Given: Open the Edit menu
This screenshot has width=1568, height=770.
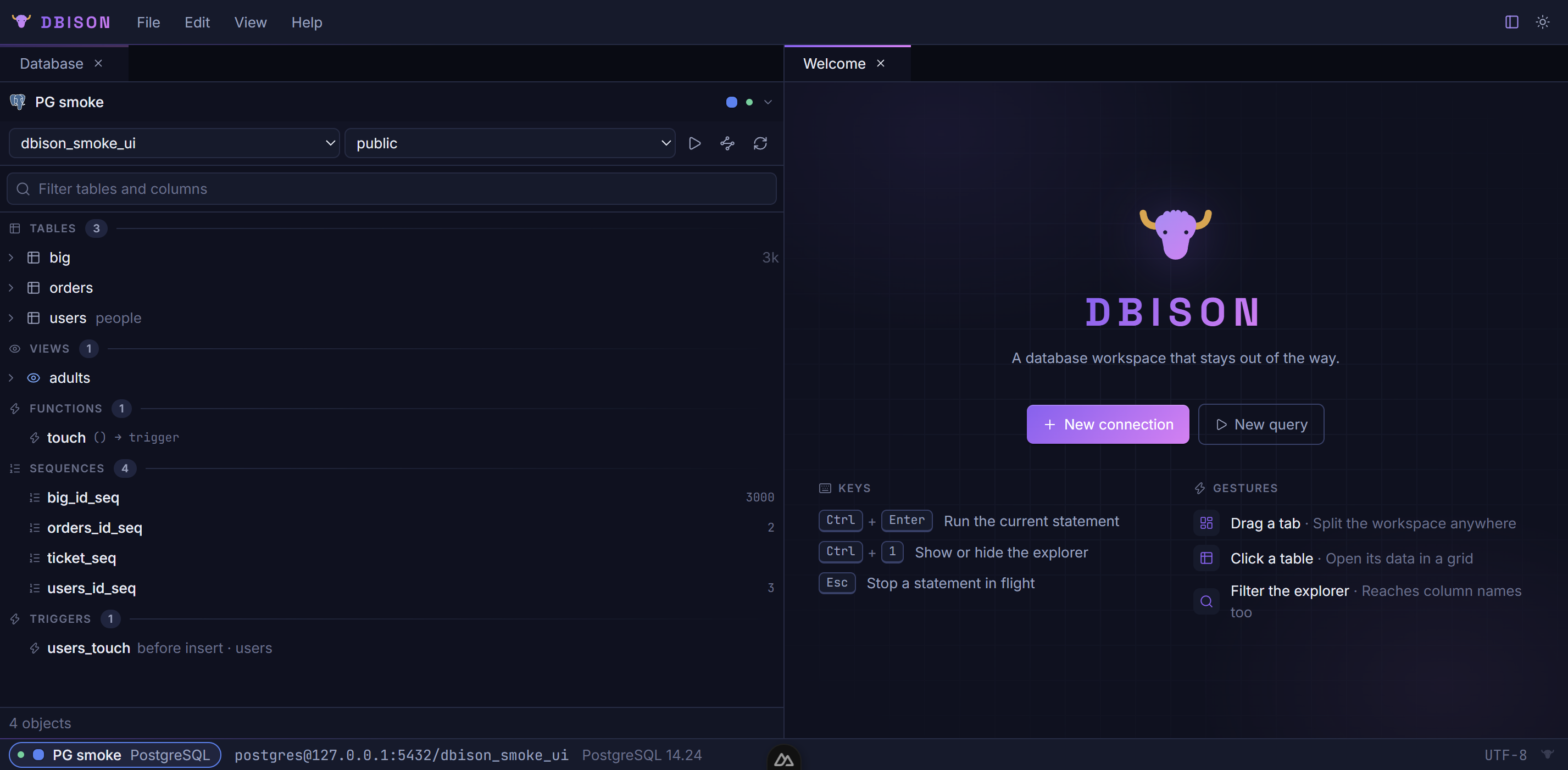Looking at the screenshot, I should (x=197, y=23).
